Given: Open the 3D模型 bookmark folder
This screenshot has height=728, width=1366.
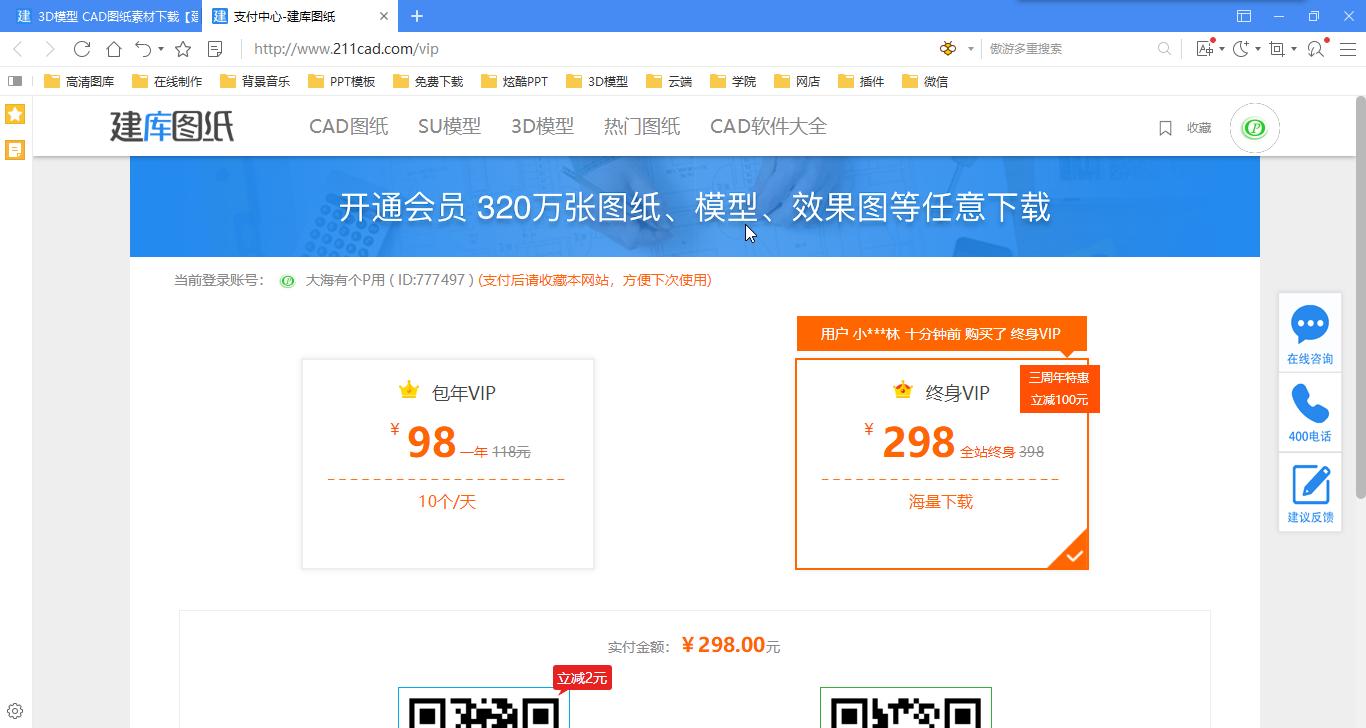Looking at the screenshot, I should click(597, 81).
